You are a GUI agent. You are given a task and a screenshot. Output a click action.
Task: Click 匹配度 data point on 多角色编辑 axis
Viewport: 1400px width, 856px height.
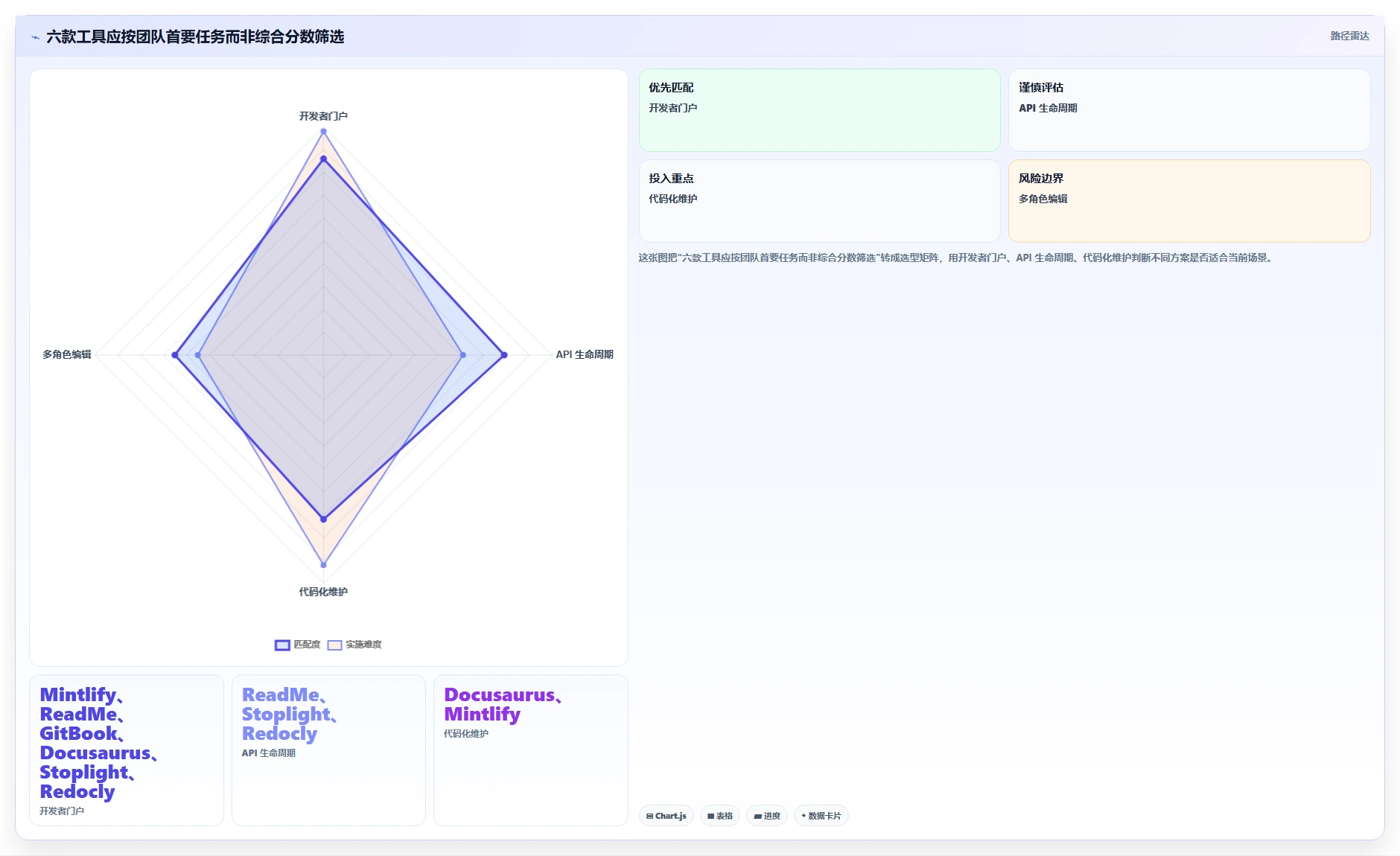pos(175,355)
